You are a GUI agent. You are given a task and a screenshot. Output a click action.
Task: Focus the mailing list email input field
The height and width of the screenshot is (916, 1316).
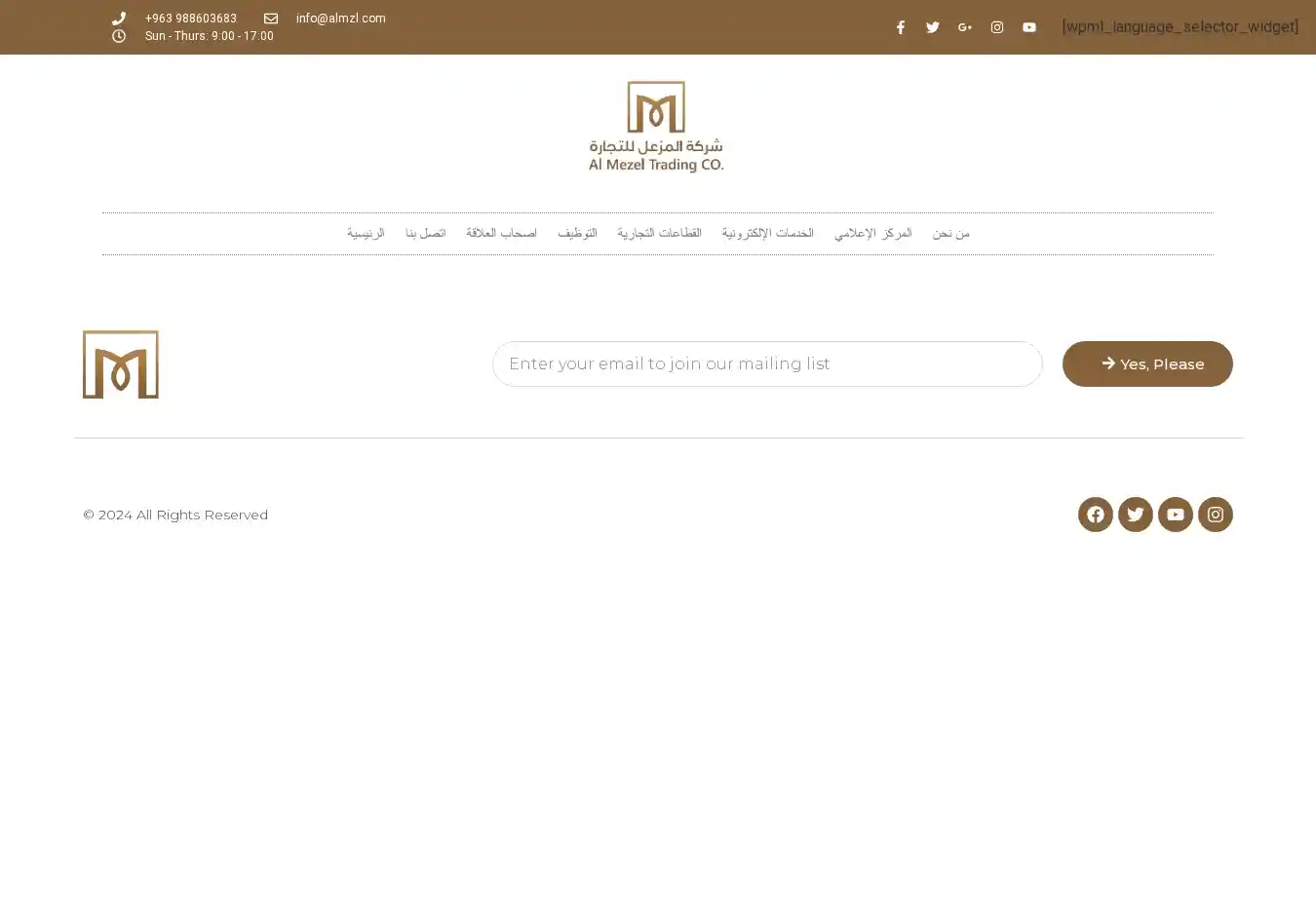[766, 363]
